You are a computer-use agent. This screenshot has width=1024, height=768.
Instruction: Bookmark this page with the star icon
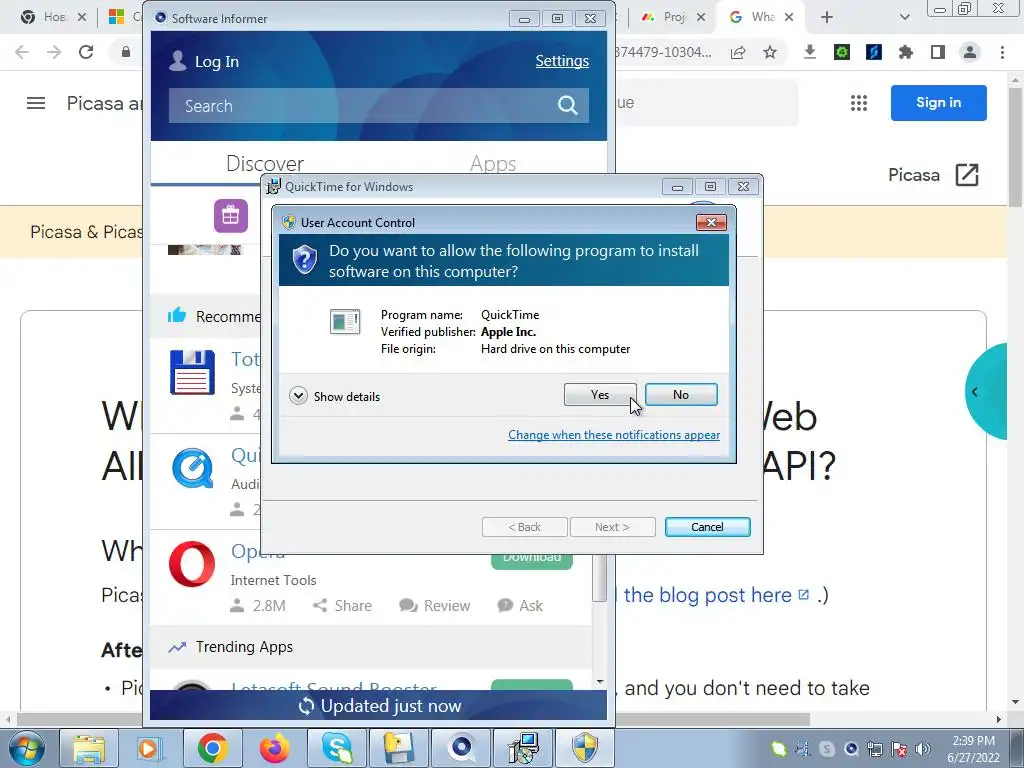point(770,52)
